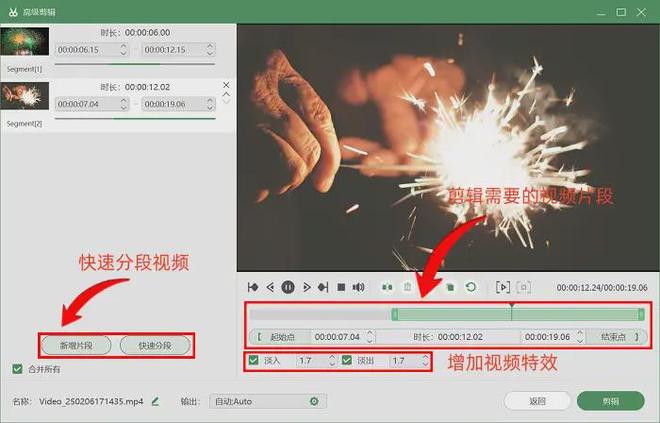660x423 pixels.
Task: Click the timeline right trim handle
Action: pyautogui.click(x=641, y=314)
